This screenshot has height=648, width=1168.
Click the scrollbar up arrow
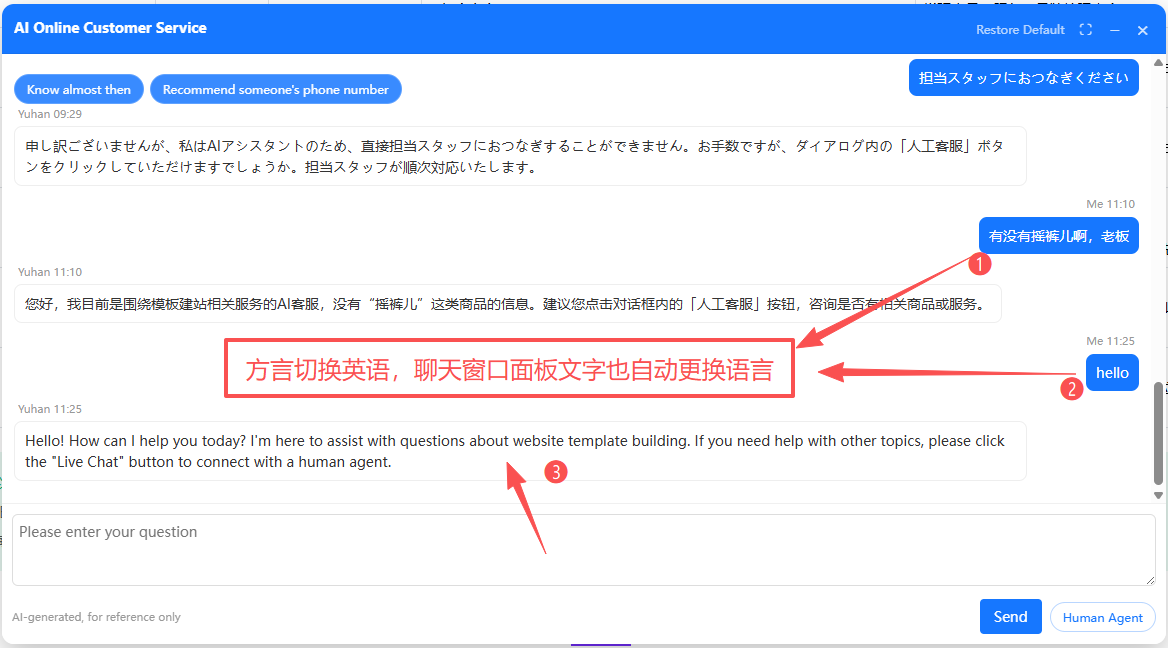(1158, 63)
